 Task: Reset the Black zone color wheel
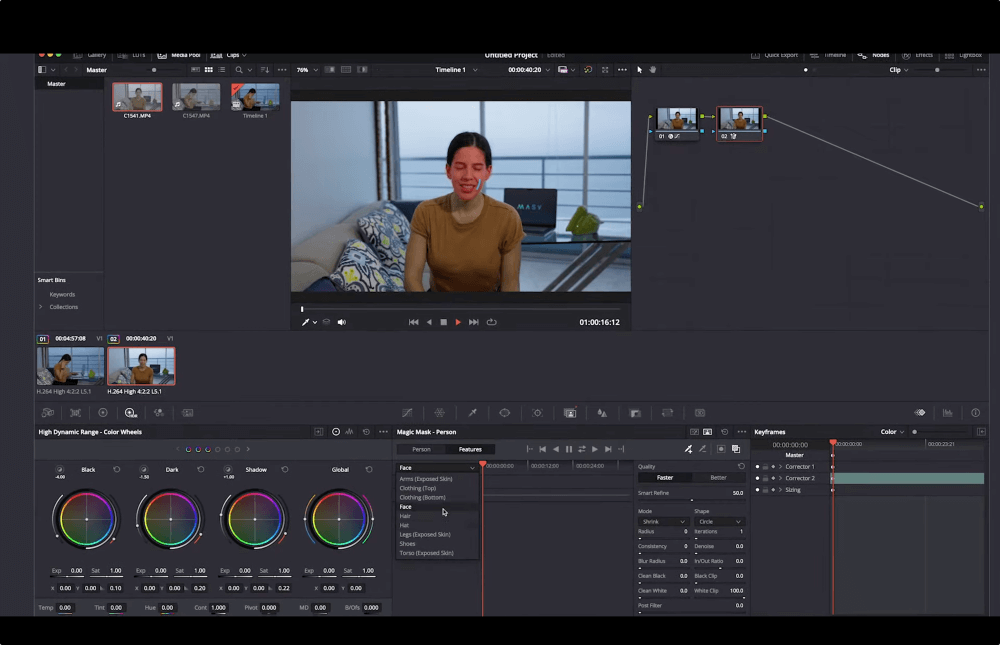(x=117, y=470)
